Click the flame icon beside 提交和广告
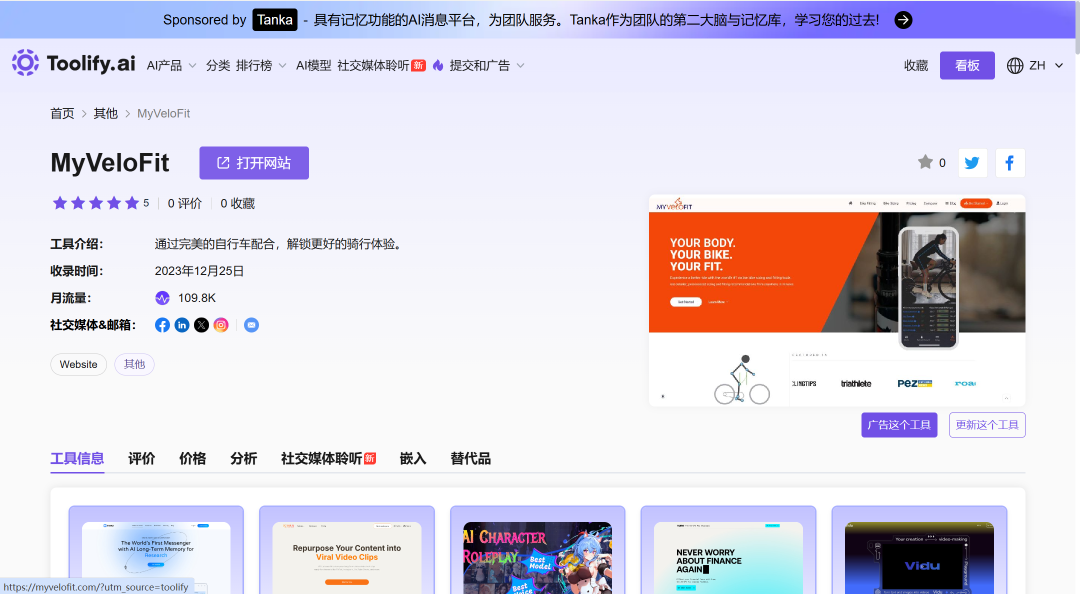 [x=438, y=65]
